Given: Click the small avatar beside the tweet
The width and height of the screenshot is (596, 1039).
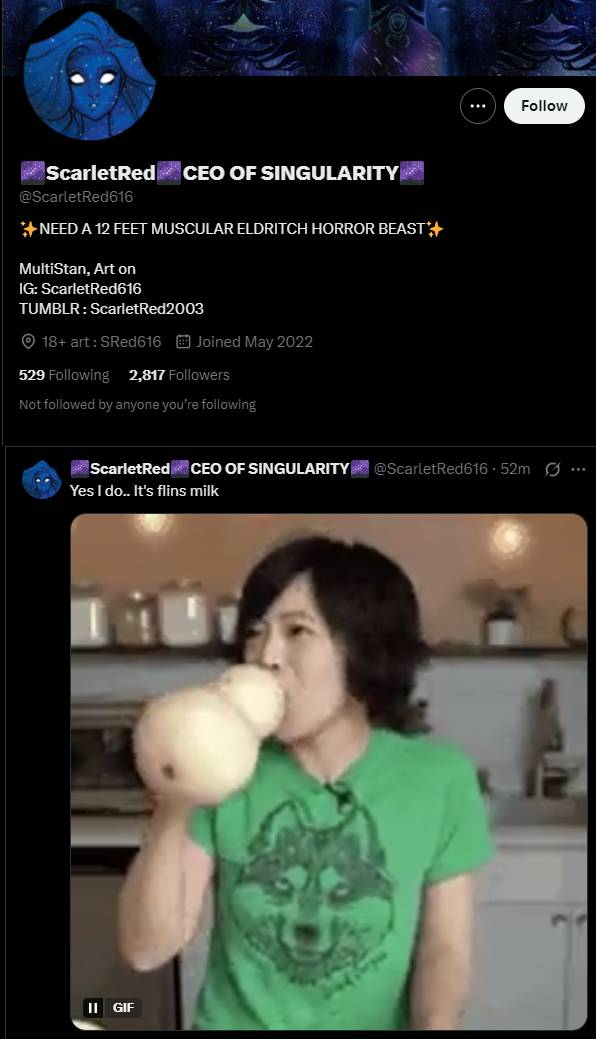Looking at the screenshot, I should 42,479.
